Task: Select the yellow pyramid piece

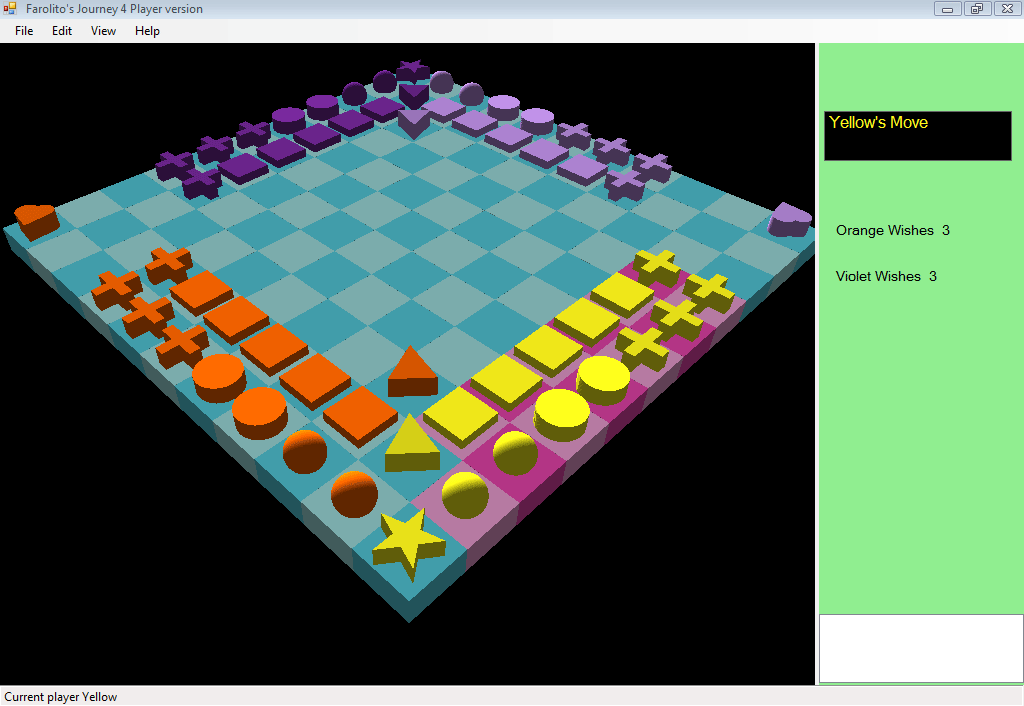Action: 412,444
